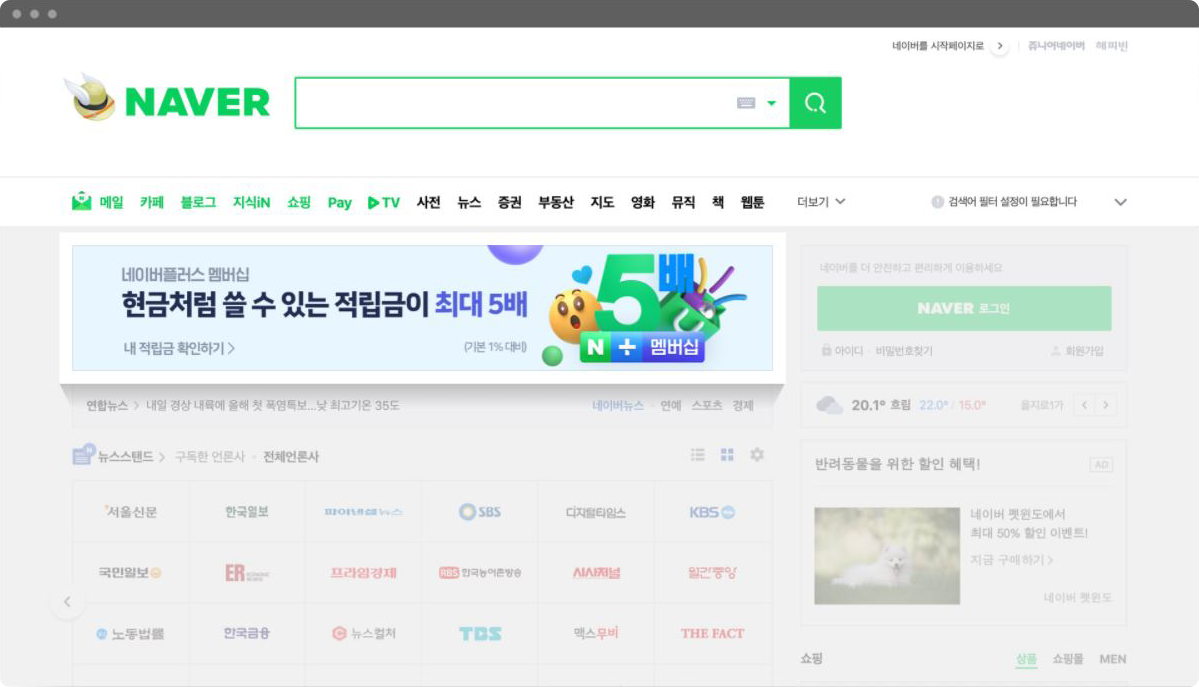
Task: Open THE FACT press logo
Action: click(712, 633)
